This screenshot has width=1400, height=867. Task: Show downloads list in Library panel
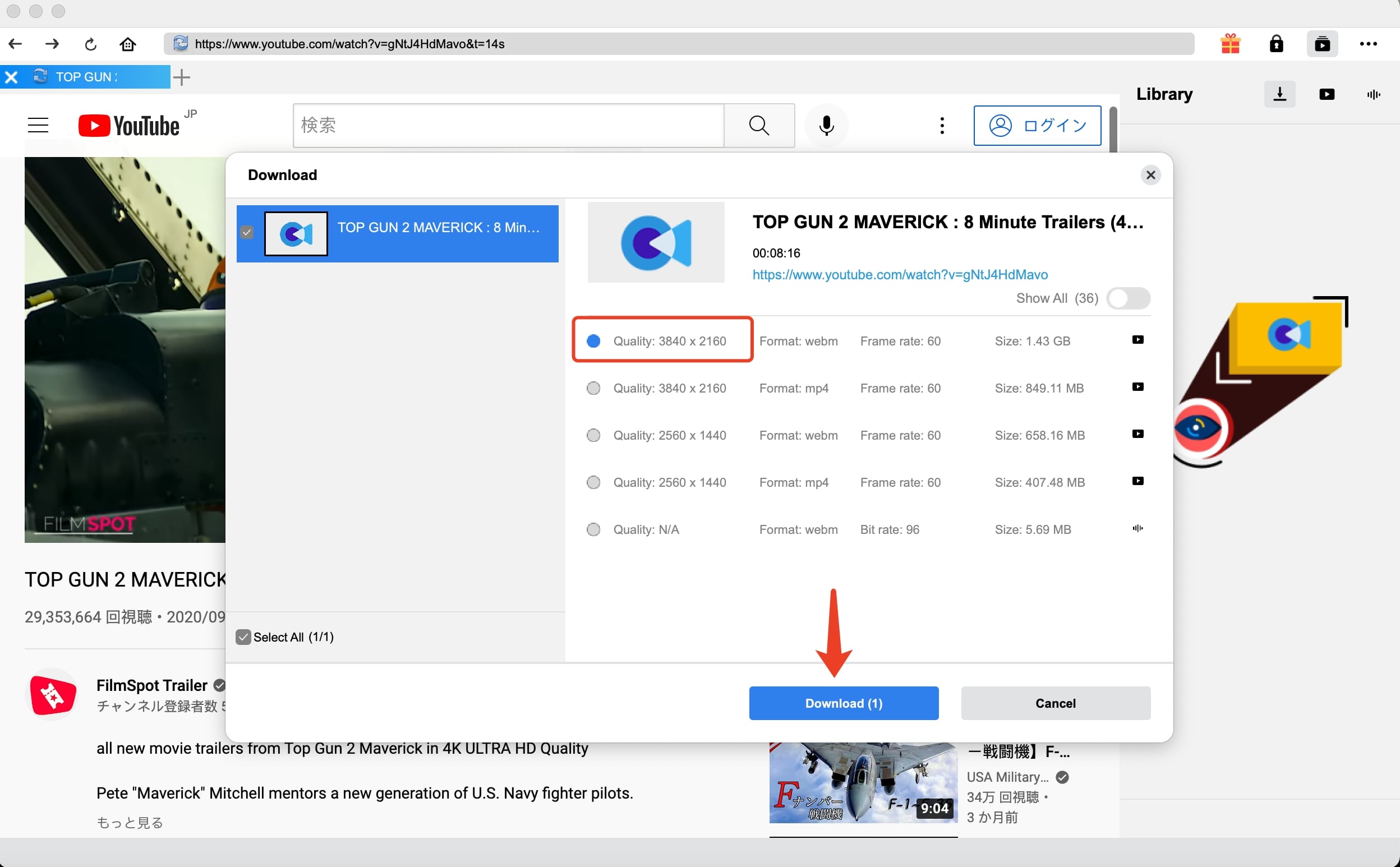pyautogui.click(x=1279, y=94)
